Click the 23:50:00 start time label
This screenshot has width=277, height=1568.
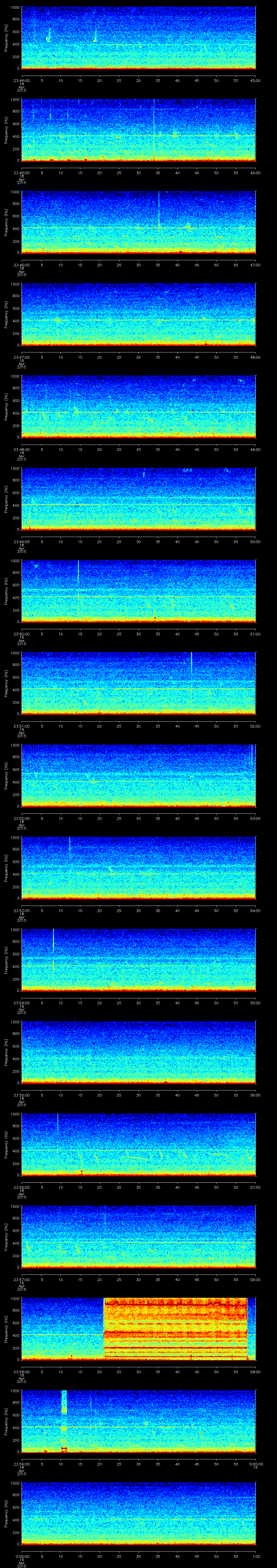(x=21, y=634)
